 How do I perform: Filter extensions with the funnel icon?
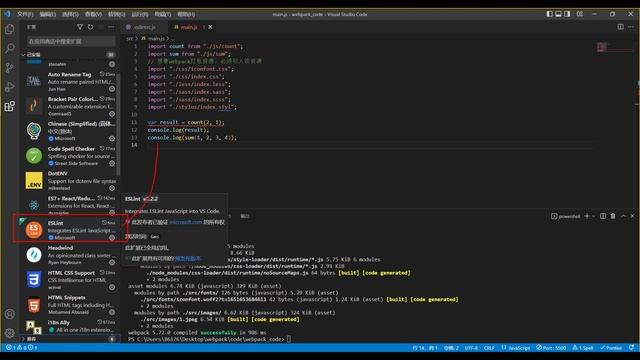coord(80,27)
